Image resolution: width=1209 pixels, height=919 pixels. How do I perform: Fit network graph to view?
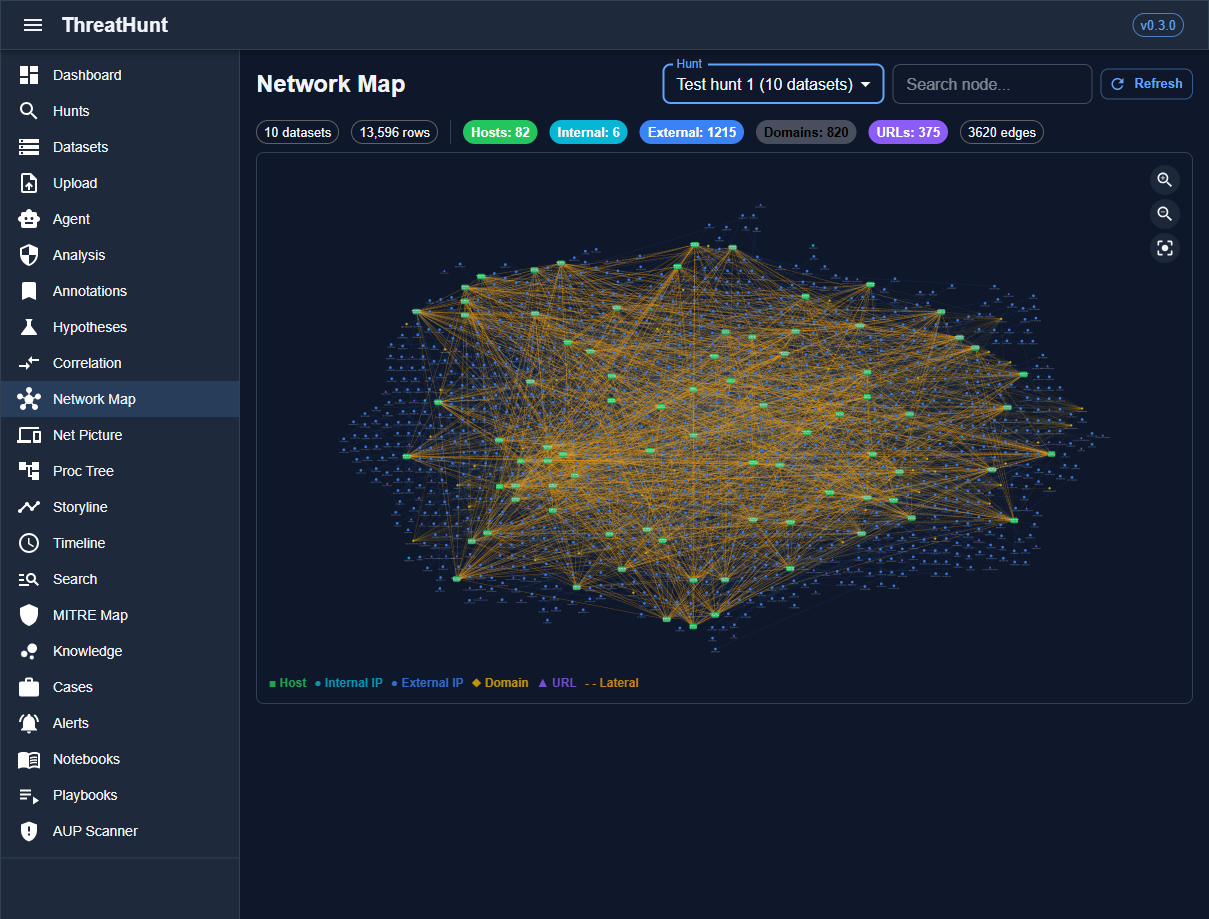point(1164,248)
